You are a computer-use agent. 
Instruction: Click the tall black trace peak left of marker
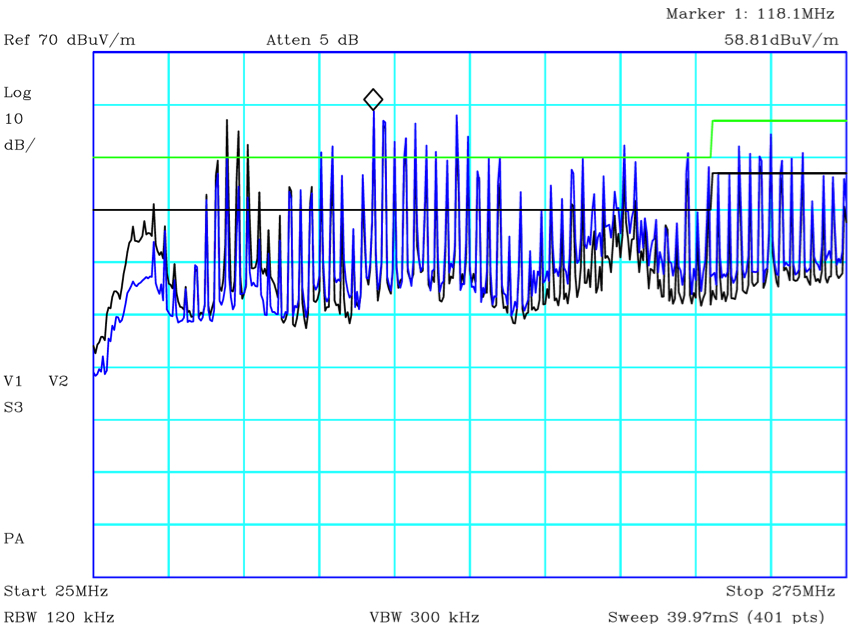(x=227, y=124)
